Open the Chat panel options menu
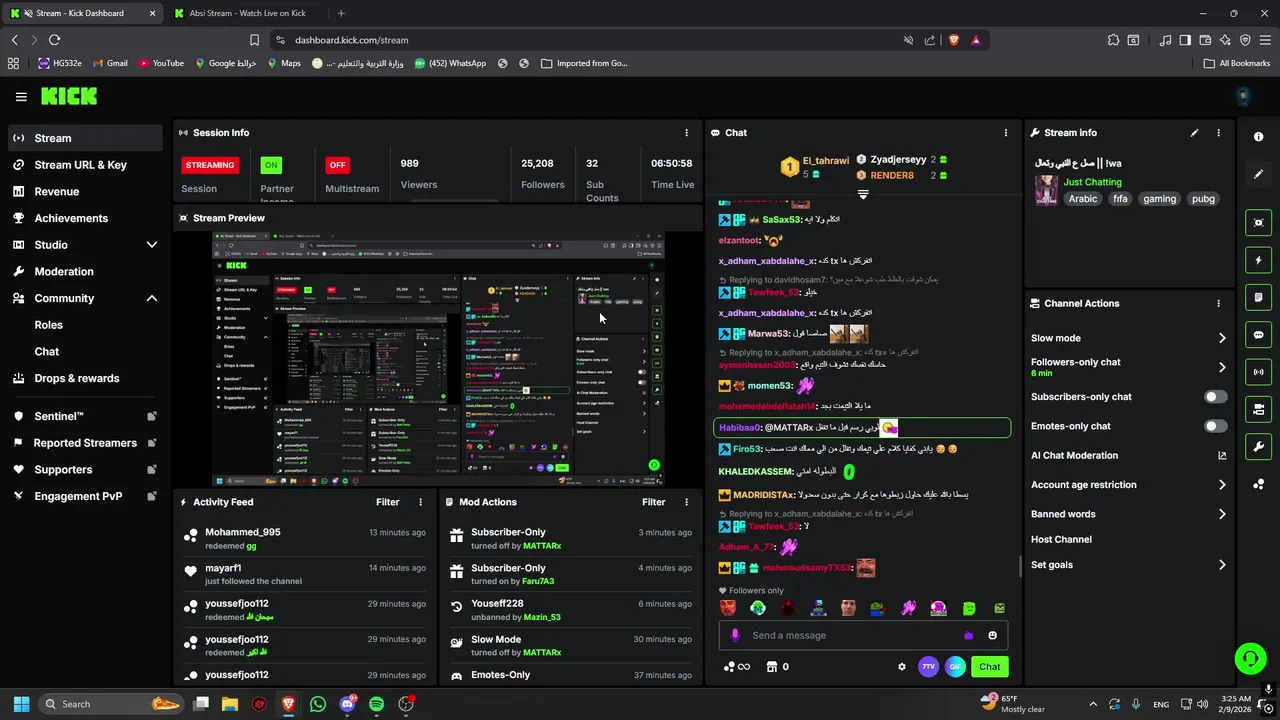The image size is (1280, 720). pyautogui.click(x=1006, y=133)
